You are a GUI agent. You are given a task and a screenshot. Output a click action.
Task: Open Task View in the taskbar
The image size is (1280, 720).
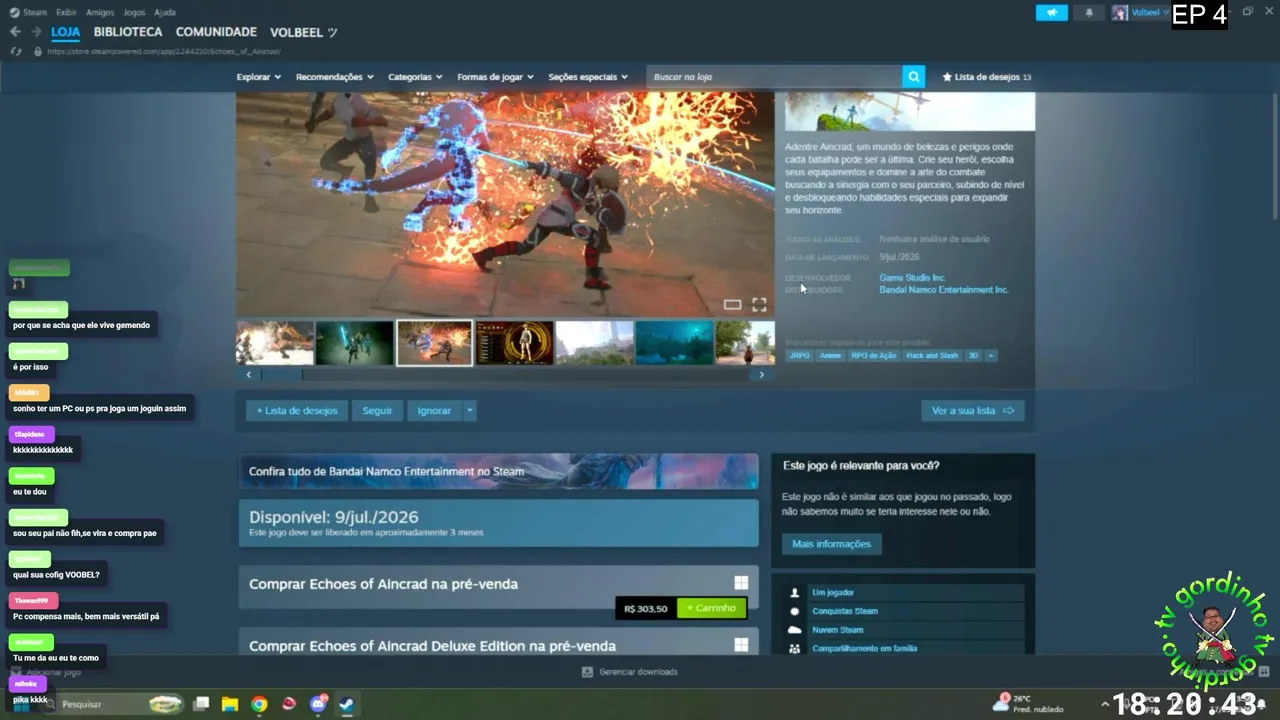201,704
